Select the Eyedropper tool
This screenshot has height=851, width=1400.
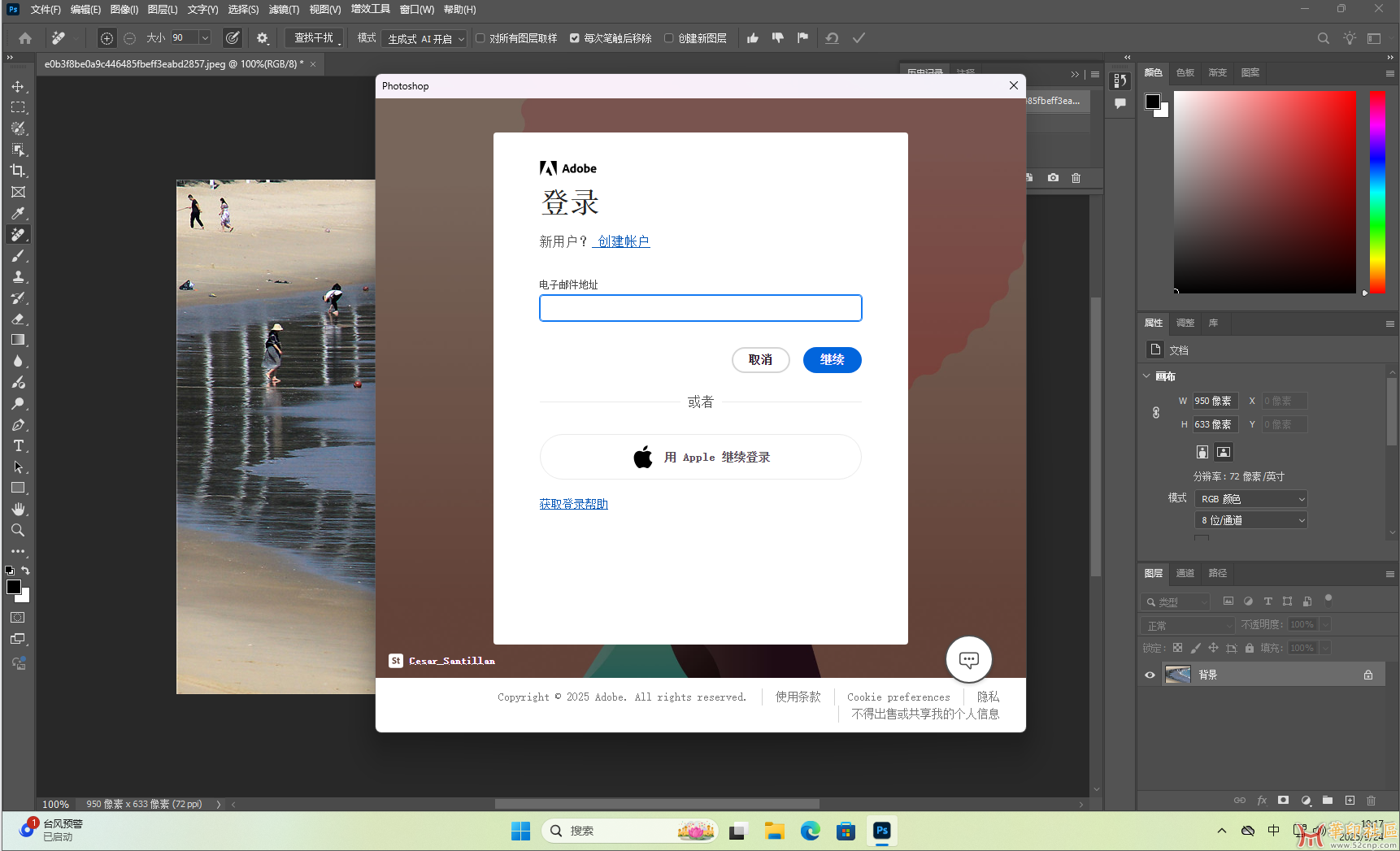coord(18,213)
